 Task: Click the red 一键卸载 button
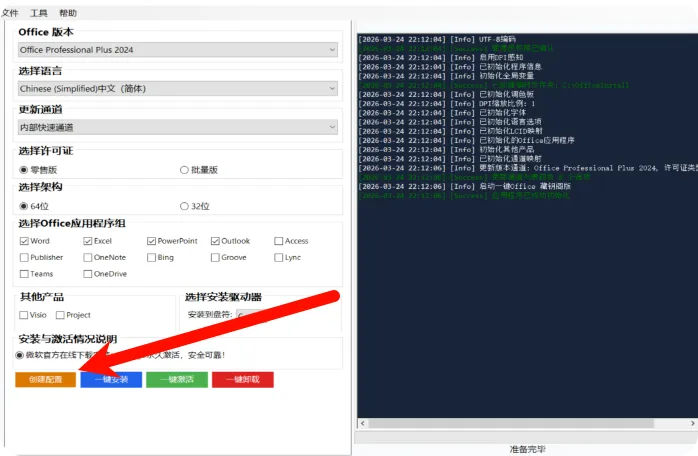(x=243, y=379)
